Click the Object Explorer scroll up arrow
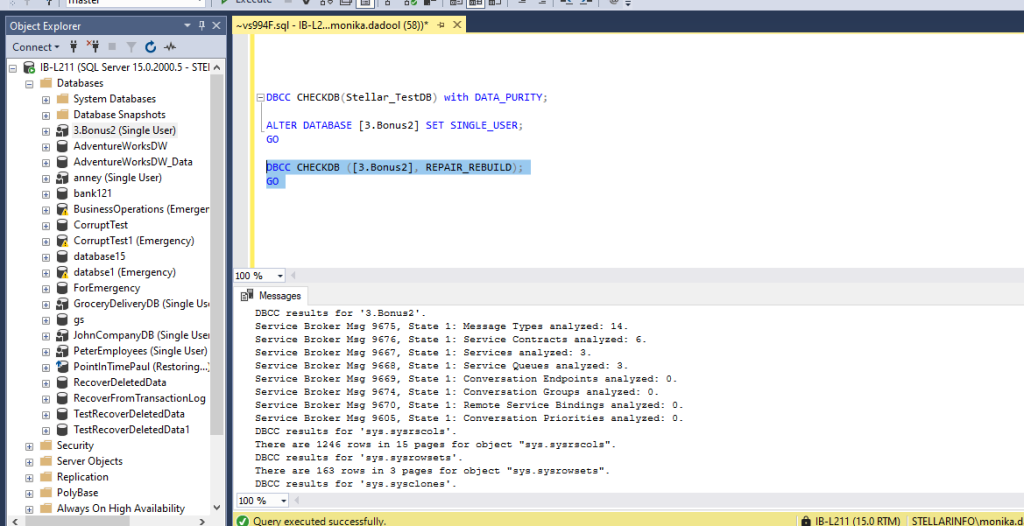 coord(217,67)
